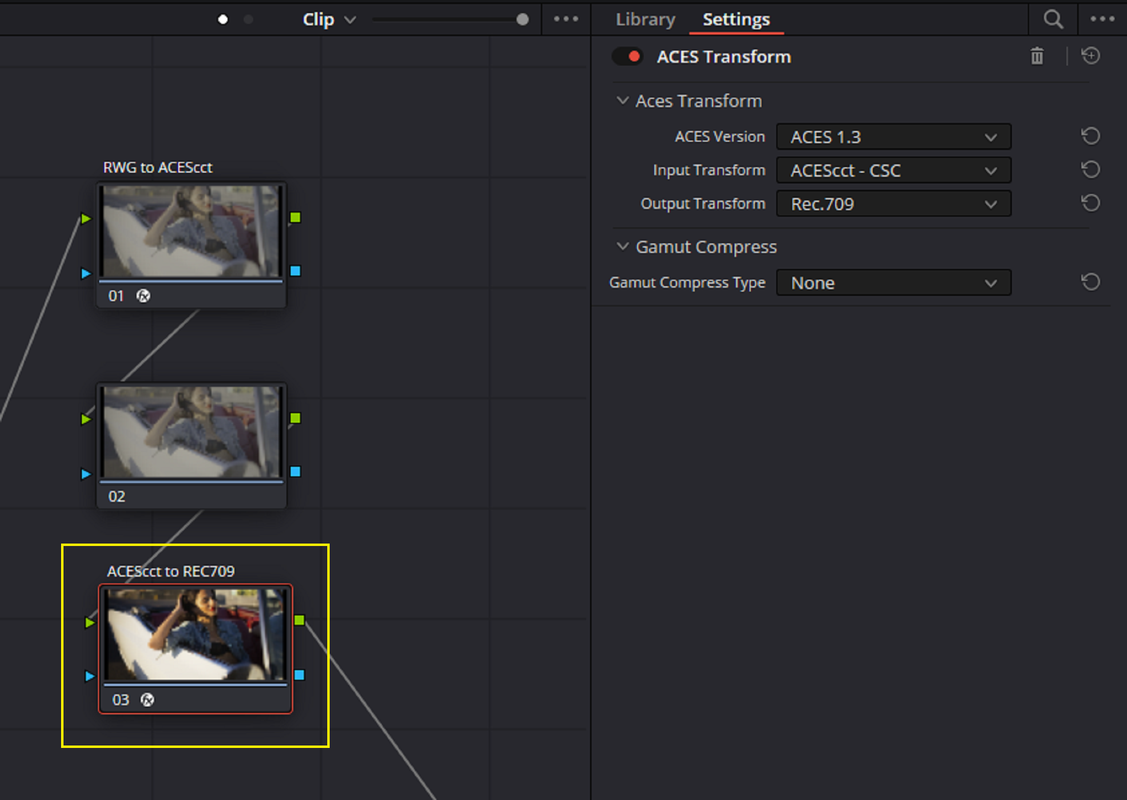
Task: Switch to the Library tab
Action: pos(645,19)
